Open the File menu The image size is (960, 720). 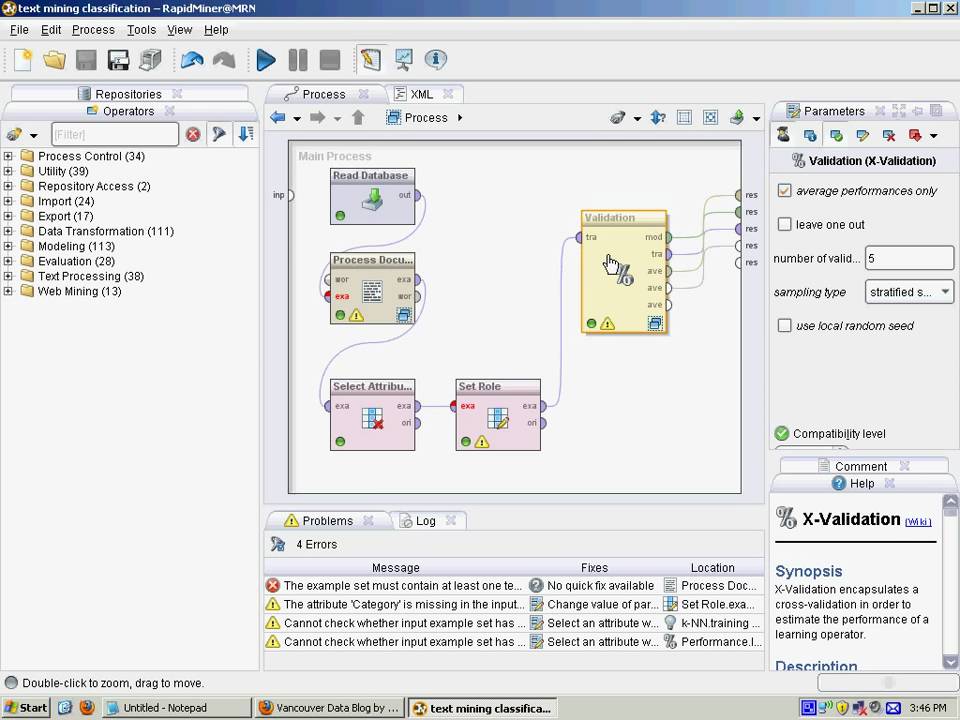[19, 29]
